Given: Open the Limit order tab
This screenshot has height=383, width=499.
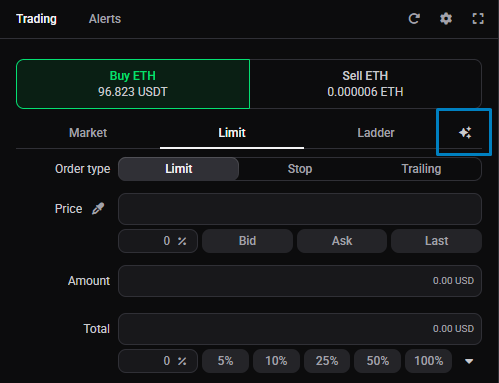Looking at the screenshot, I should point(232,133).
